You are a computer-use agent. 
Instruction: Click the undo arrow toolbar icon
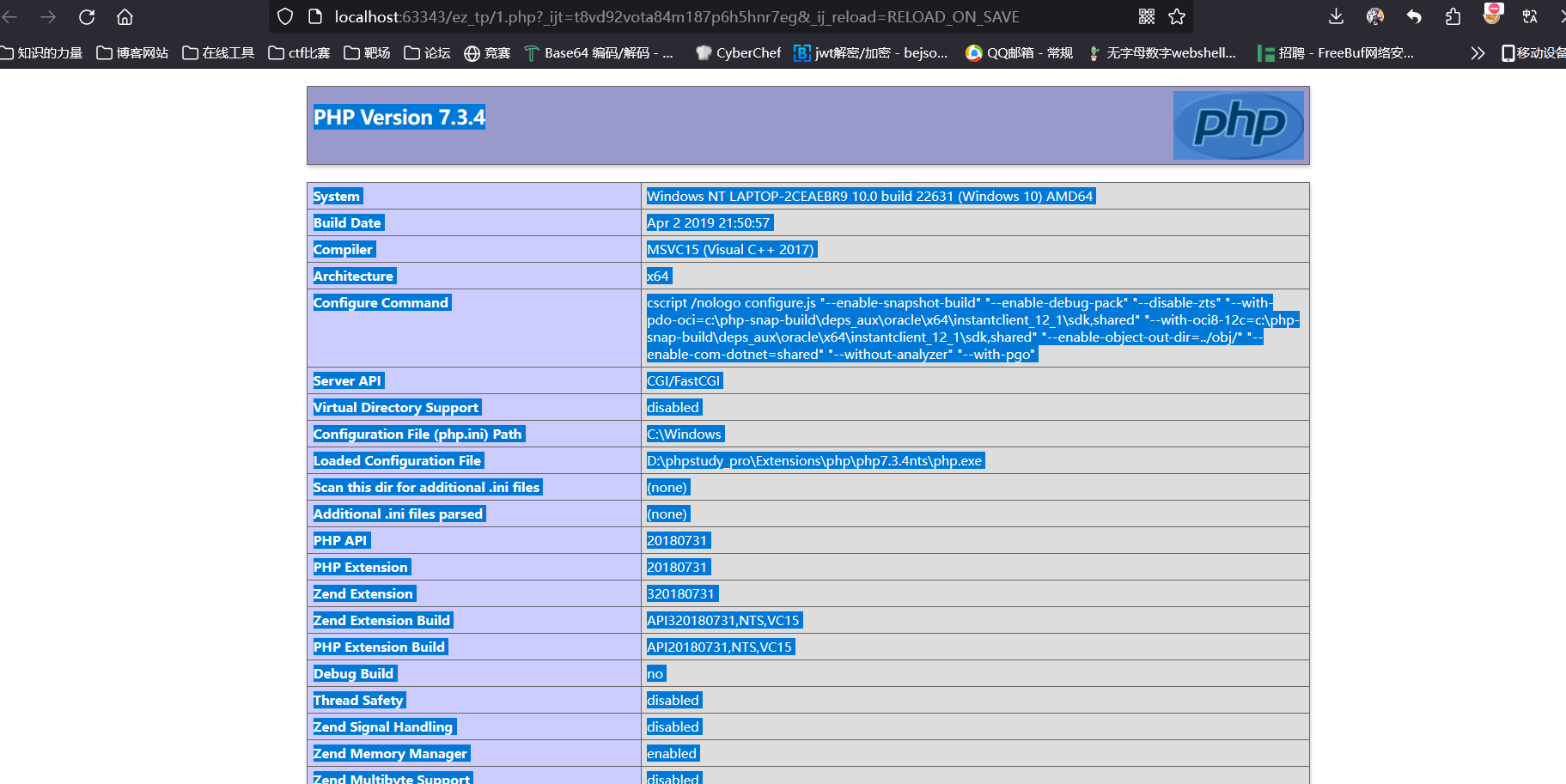1414,16
